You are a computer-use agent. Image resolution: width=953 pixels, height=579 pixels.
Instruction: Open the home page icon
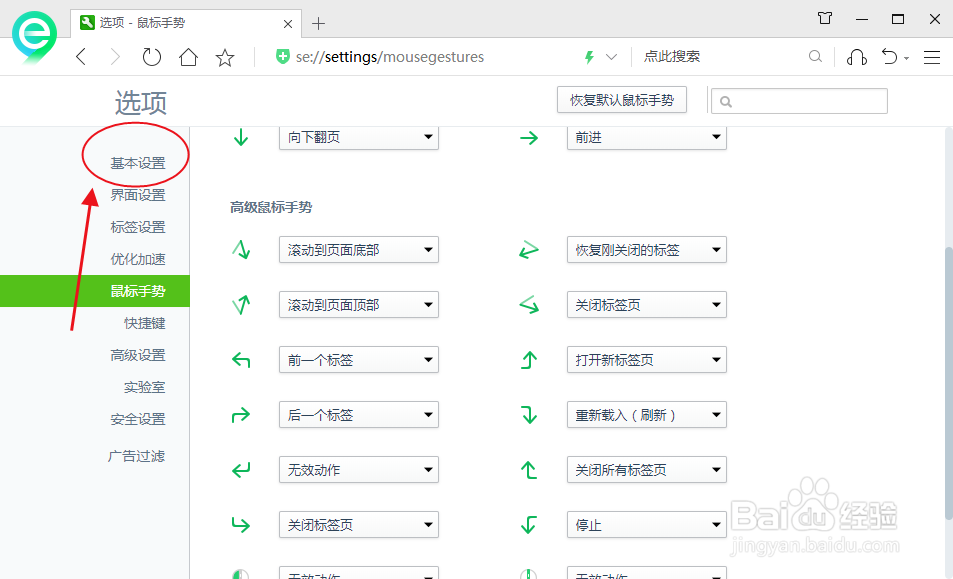188,57
